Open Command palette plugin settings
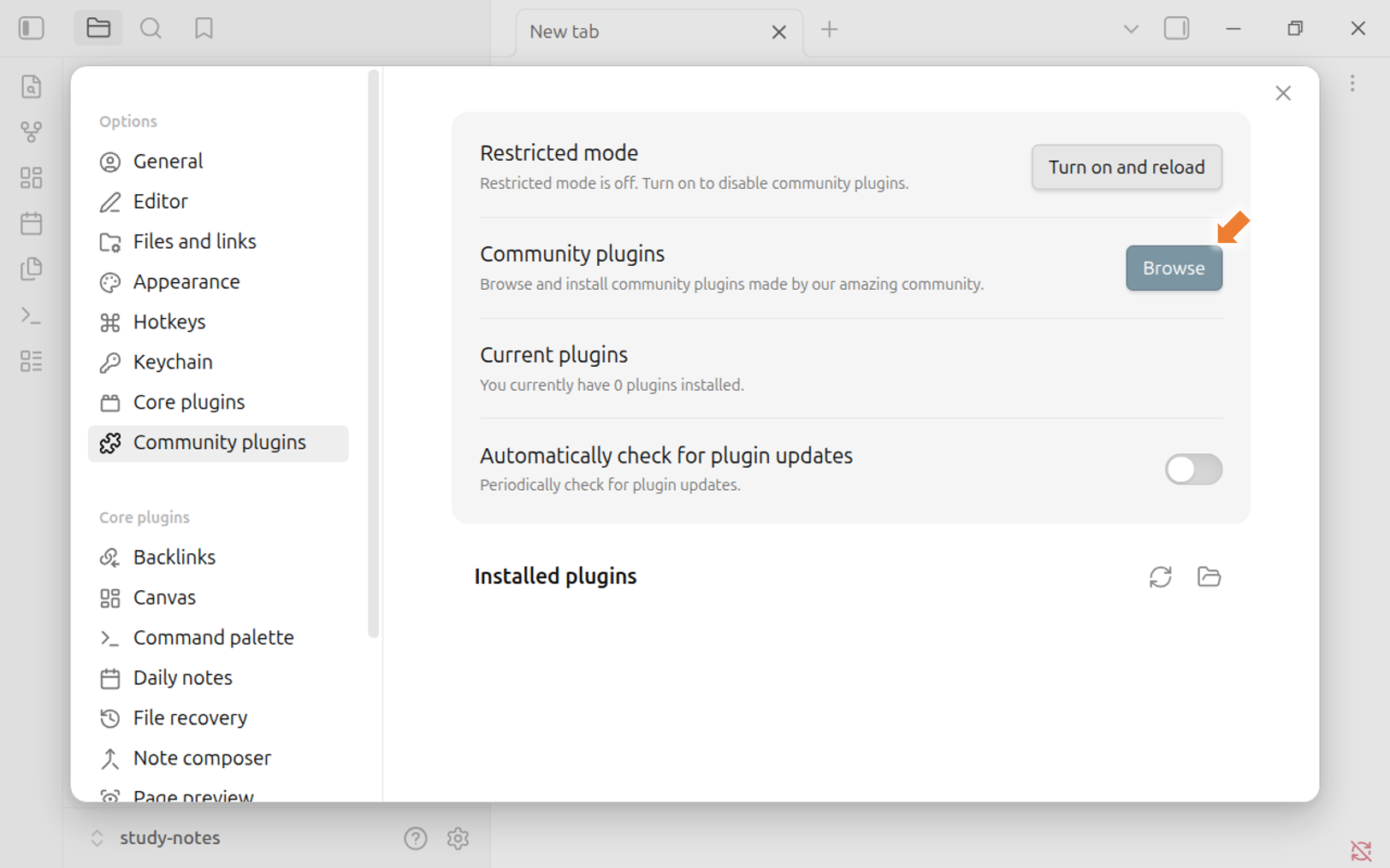This screenshot has height=868, width=1390. 218,637
